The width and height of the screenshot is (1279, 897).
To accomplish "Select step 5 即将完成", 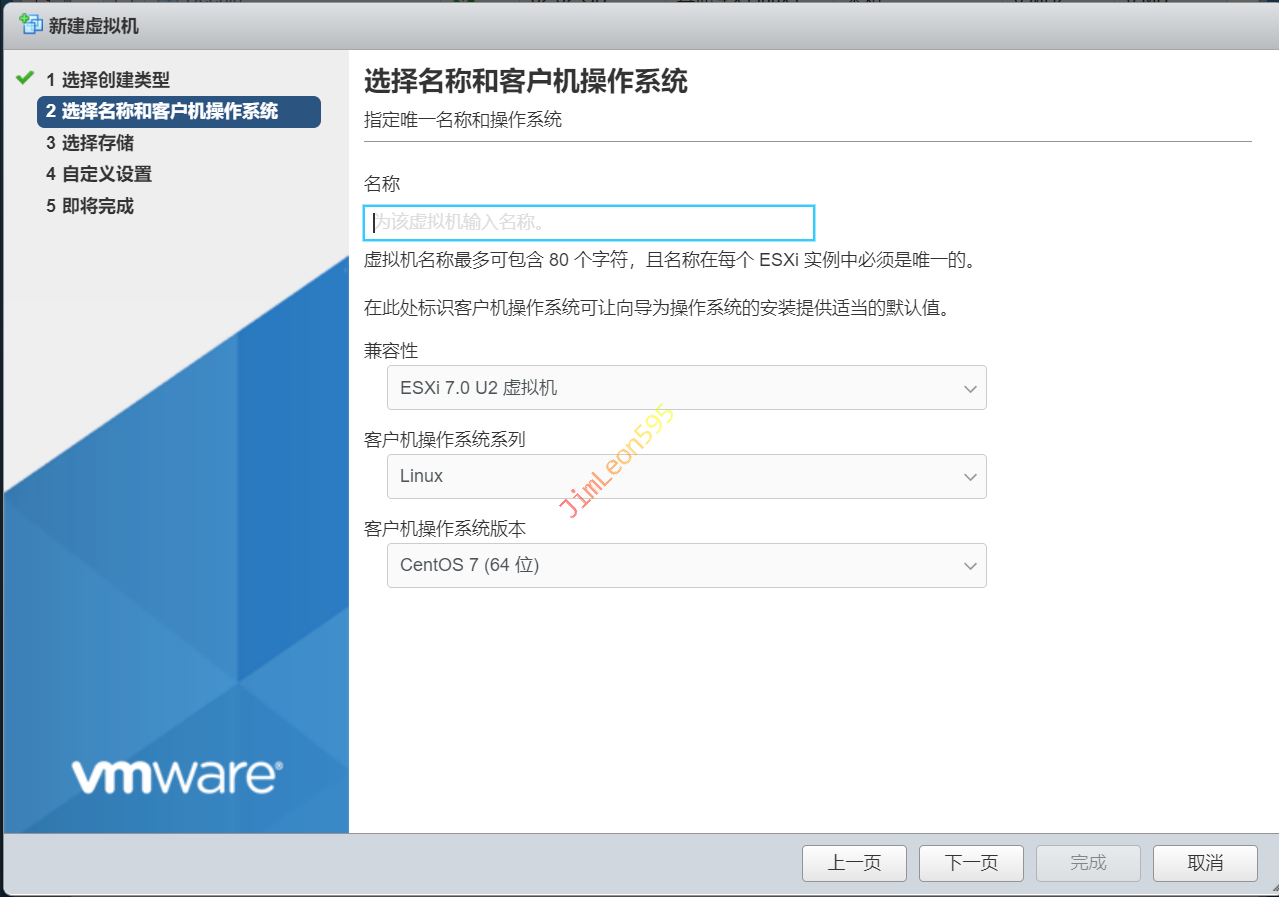I will (x=89, y=206).
